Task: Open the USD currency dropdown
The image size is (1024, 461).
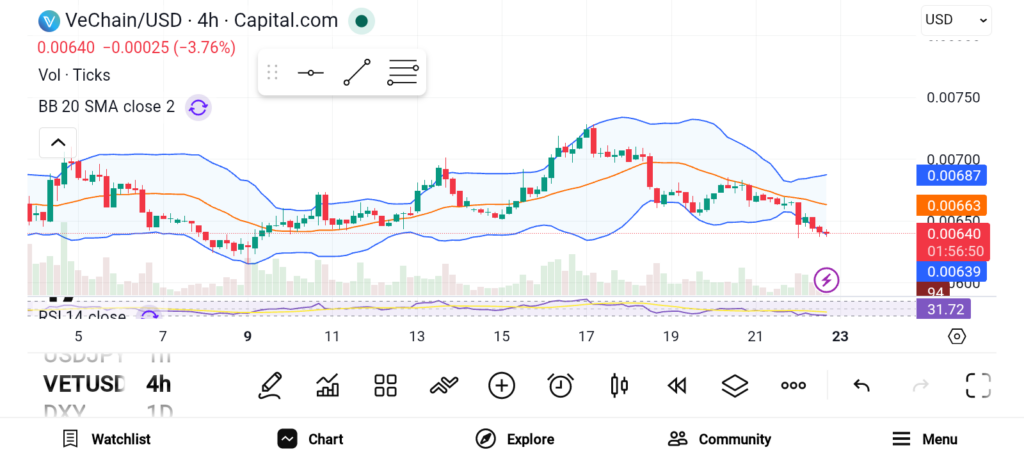Action: click(956, 19)
